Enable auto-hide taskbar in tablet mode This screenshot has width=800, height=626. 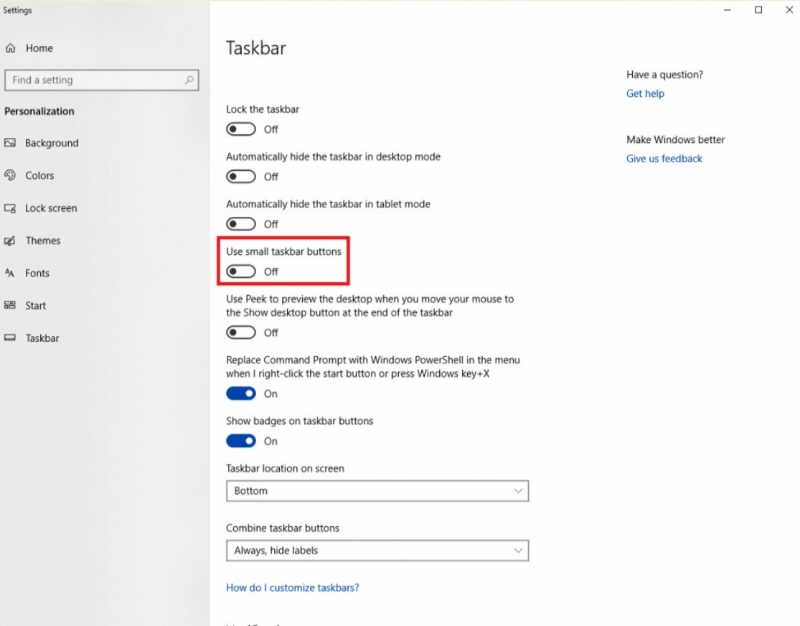(x=241, y=224)
